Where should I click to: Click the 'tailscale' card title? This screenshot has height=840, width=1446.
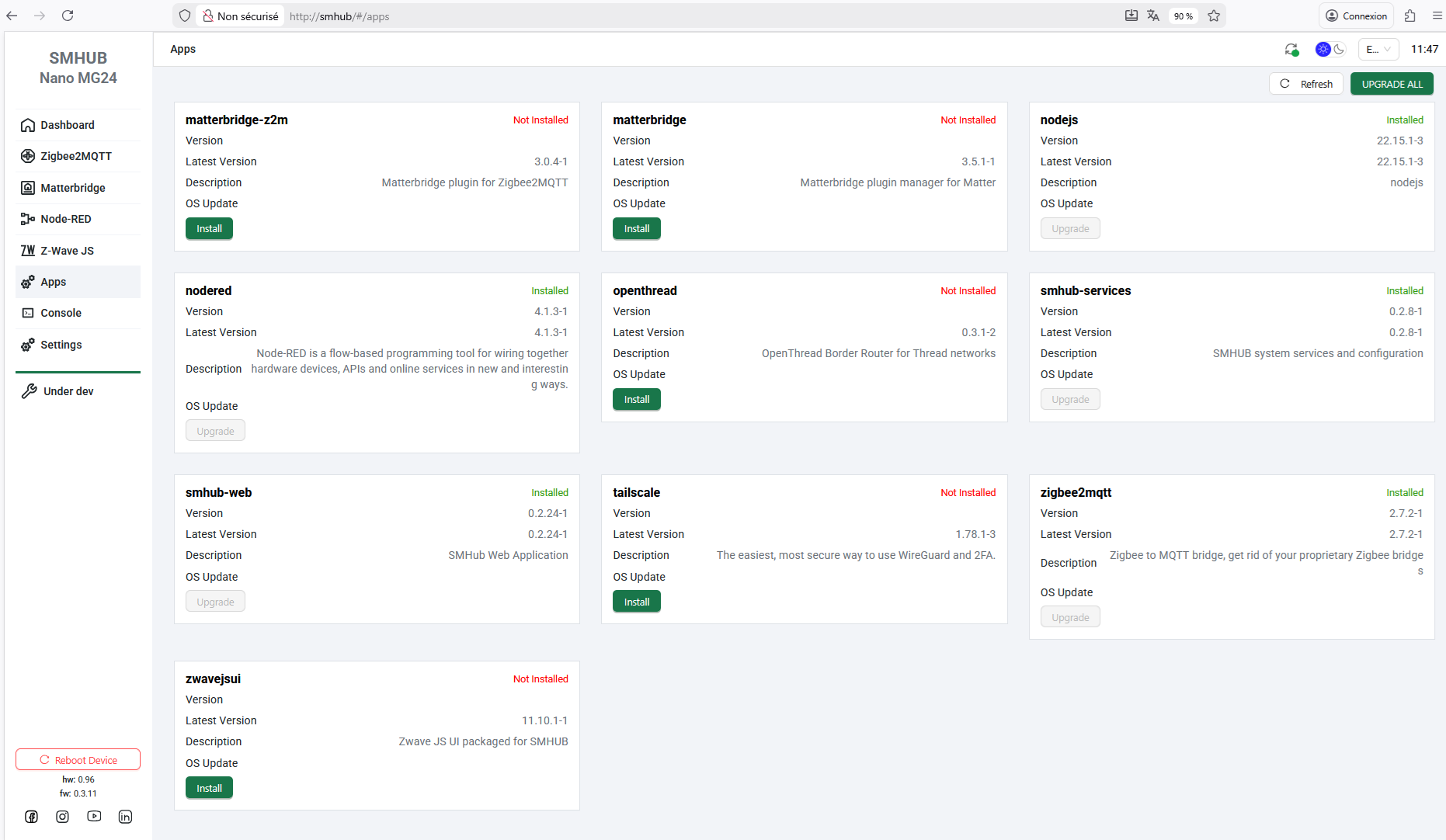(x=636, y=492)
